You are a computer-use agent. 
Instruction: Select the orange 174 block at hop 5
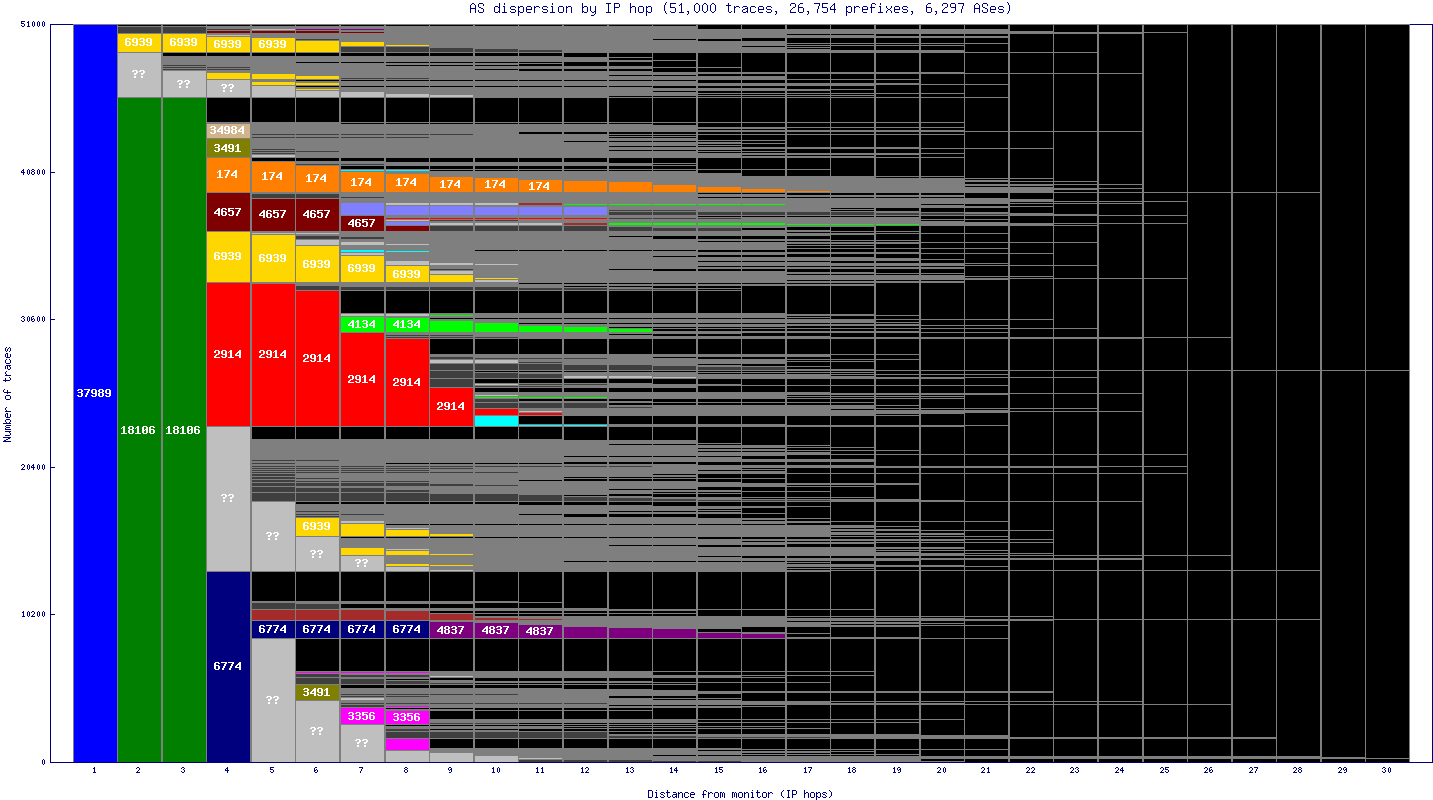[273, 176]
